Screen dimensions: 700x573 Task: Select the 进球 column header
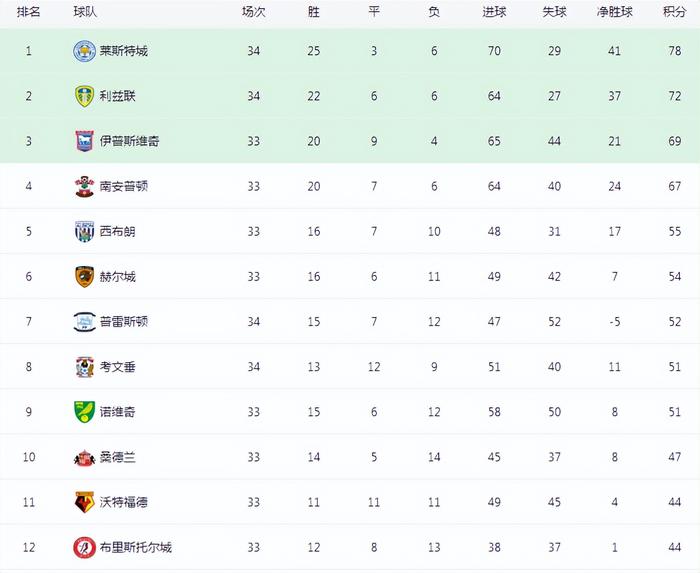click(x=494, y=12)
